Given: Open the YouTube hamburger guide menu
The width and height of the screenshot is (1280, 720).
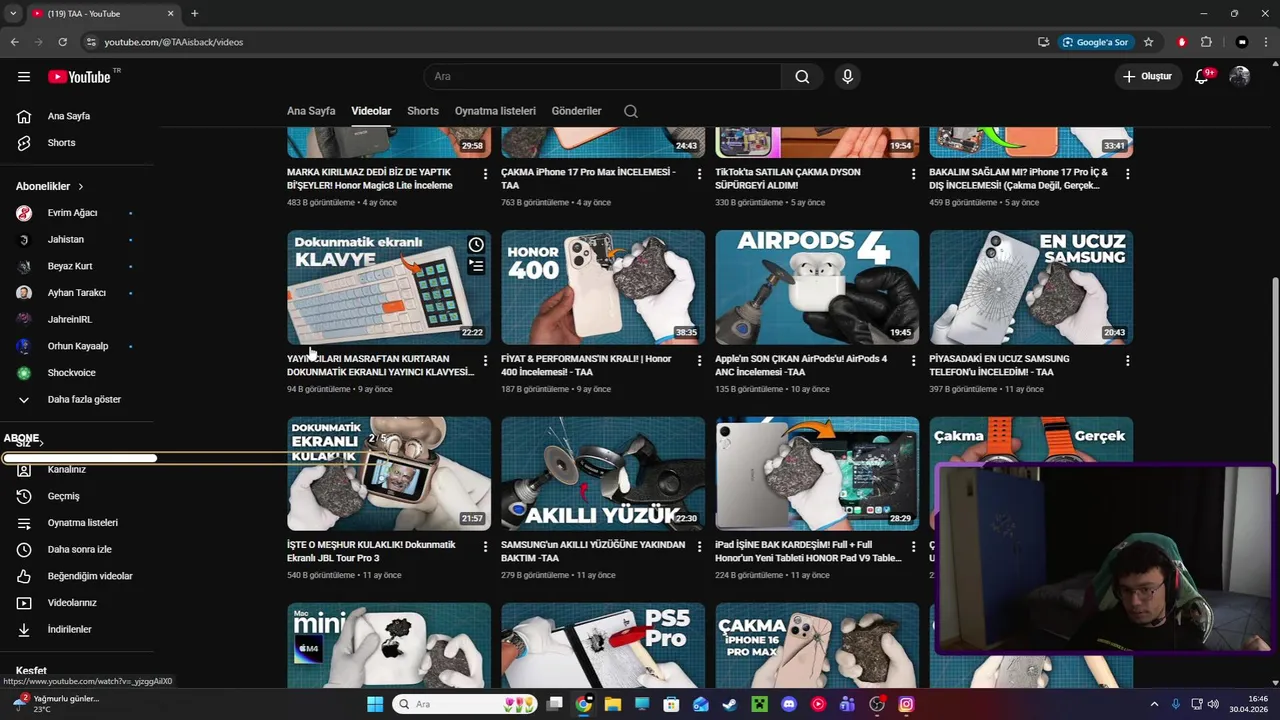Looking at the screenshot, I should coord(24,77).
